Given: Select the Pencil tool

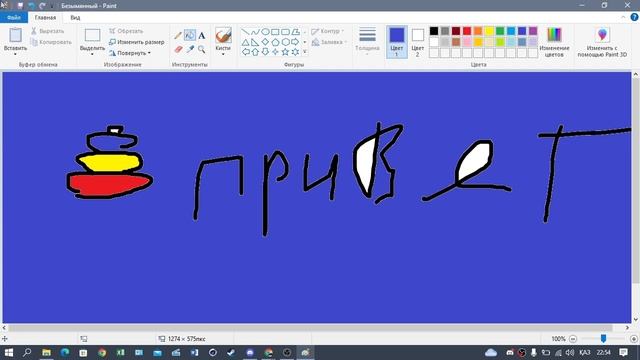Looking at the screenshot, I should (178, 36).
